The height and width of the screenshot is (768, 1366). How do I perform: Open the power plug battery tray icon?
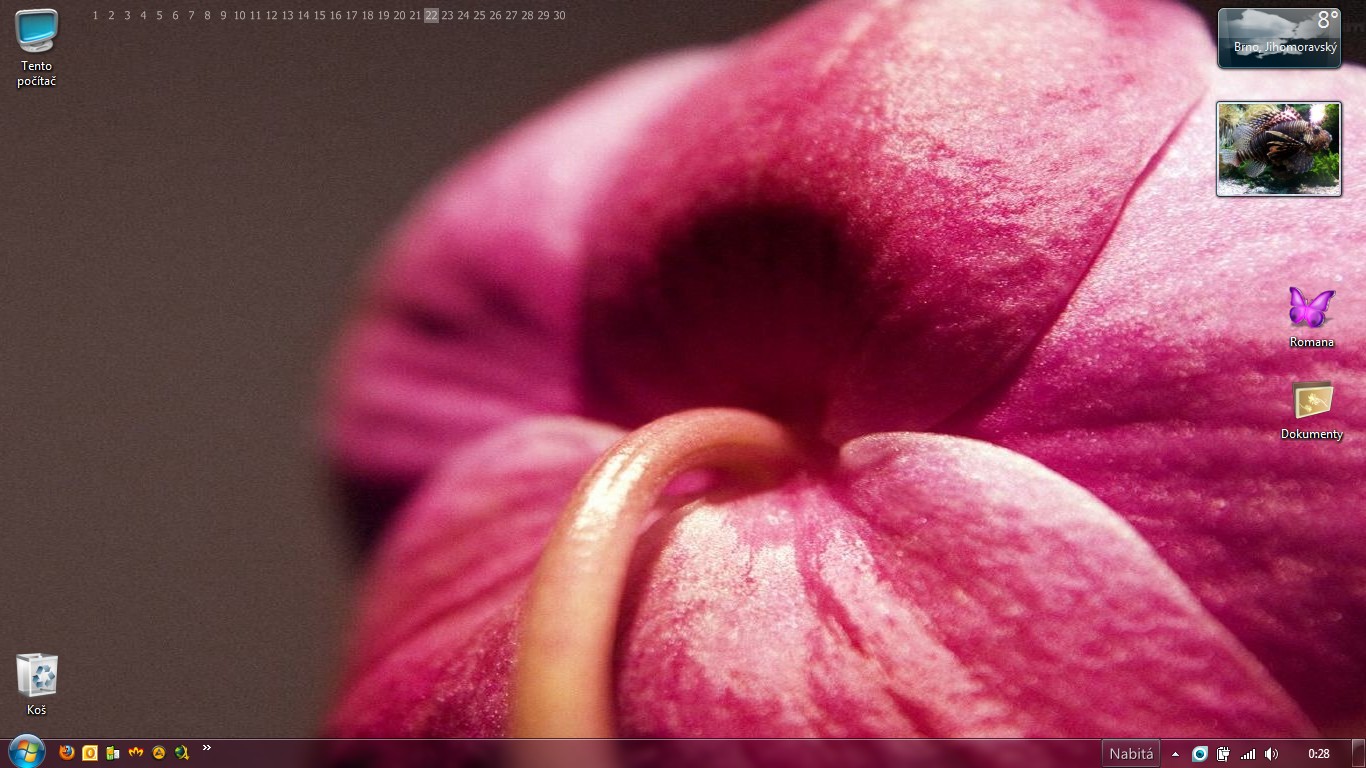(1223, 754)
